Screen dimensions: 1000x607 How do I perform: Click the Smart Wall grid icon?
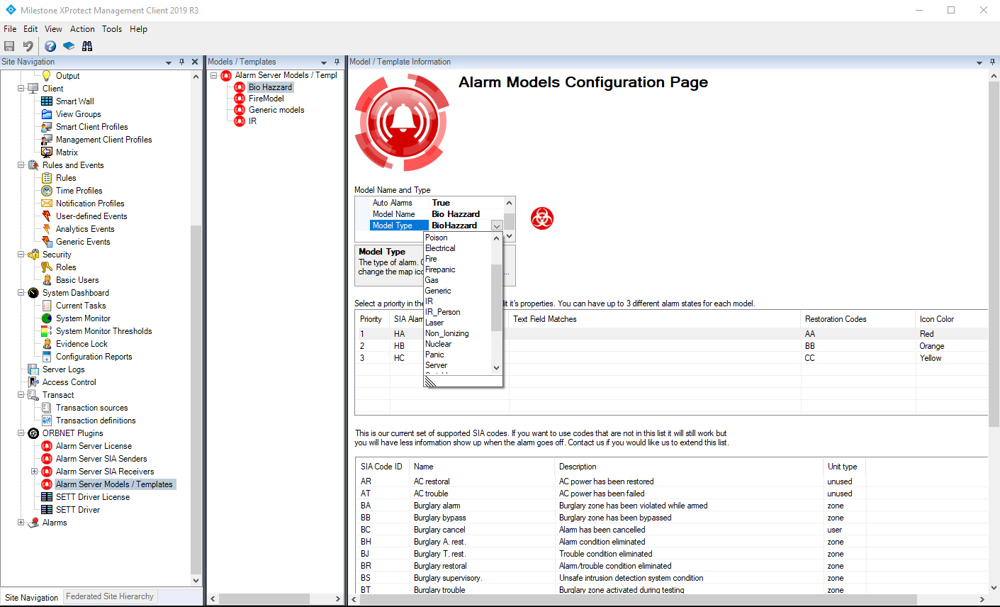click(x=46, y=101)
